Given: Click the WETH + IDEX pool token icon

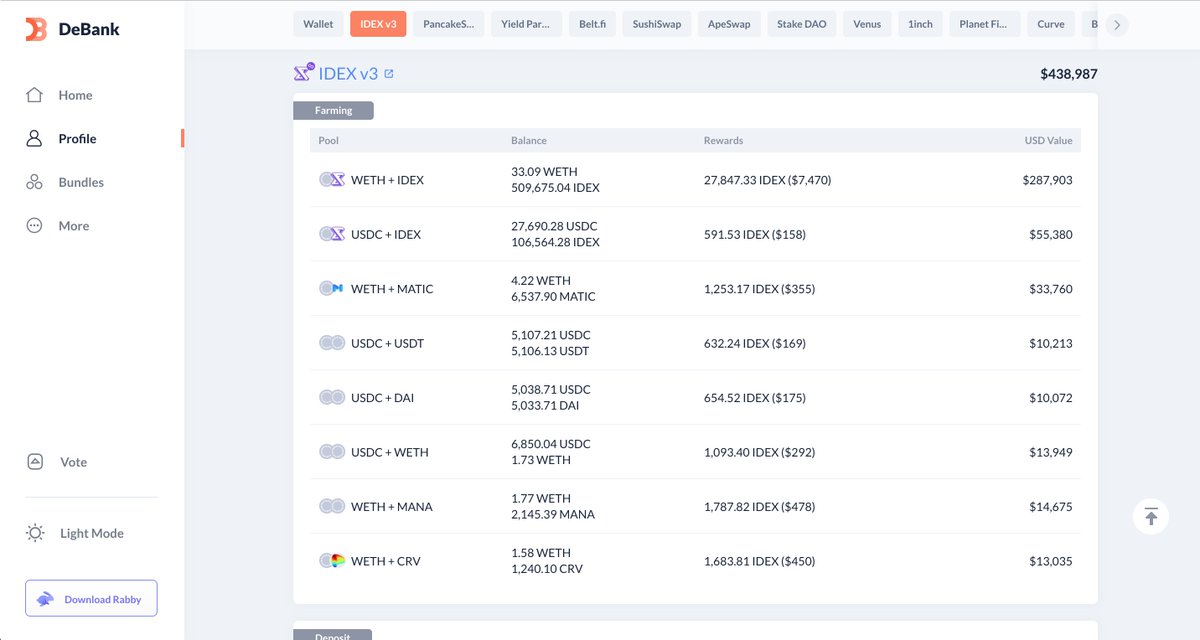Looking at the screenshot, I should coord(332,180).
